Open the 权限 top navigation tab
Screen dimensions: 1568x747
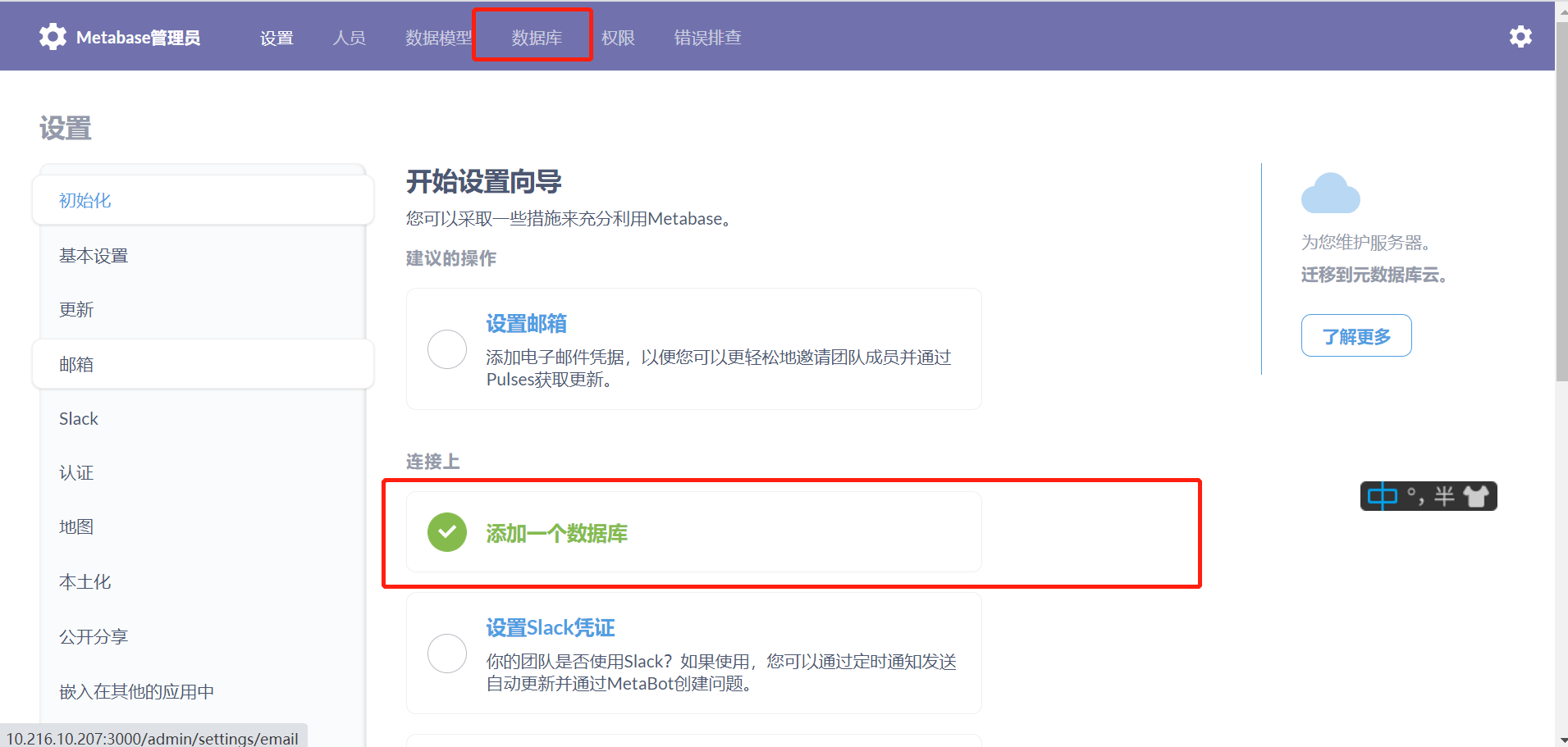click(x=618, y=38)
